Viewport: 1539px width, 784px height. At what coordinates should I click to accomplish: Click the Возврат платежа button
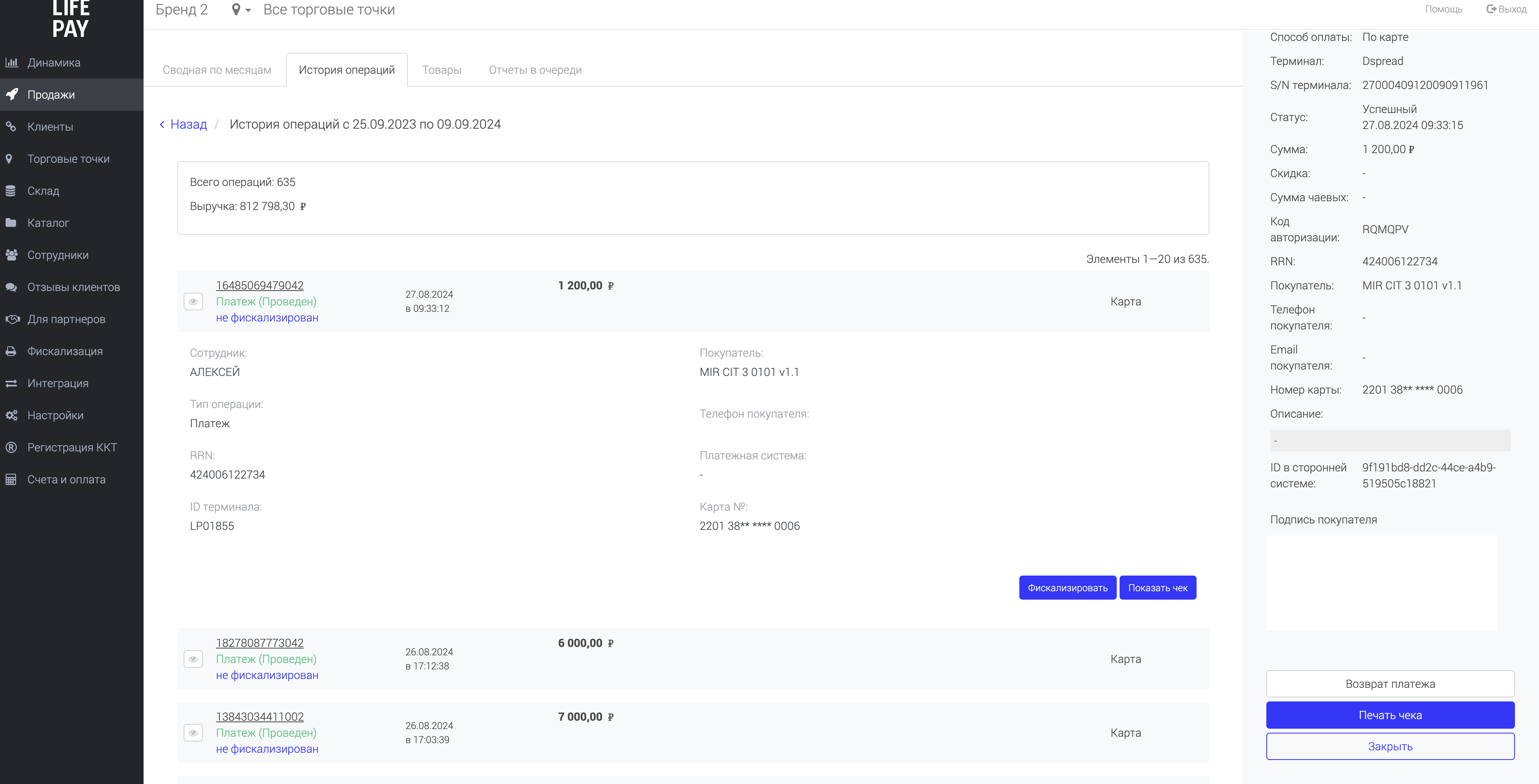(x=1390, y=684)
